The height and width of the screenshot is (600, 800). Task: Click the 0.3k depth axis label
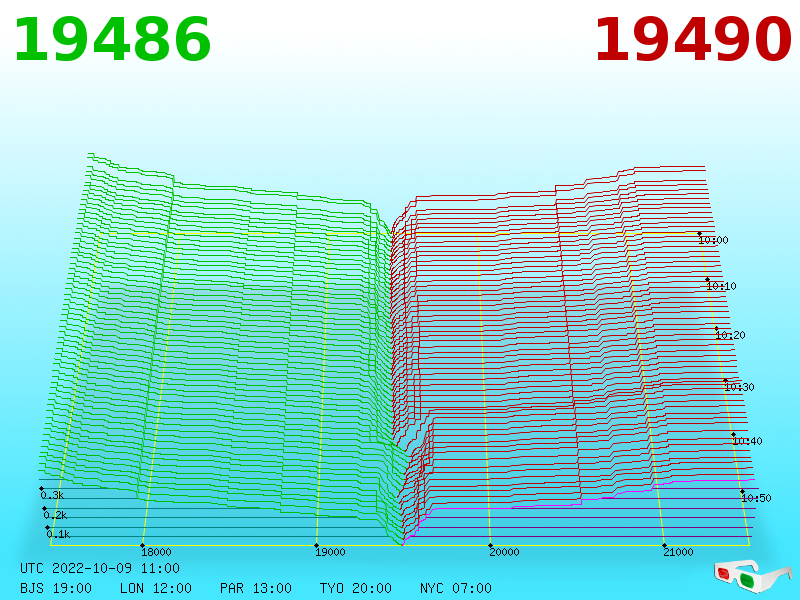52,495
